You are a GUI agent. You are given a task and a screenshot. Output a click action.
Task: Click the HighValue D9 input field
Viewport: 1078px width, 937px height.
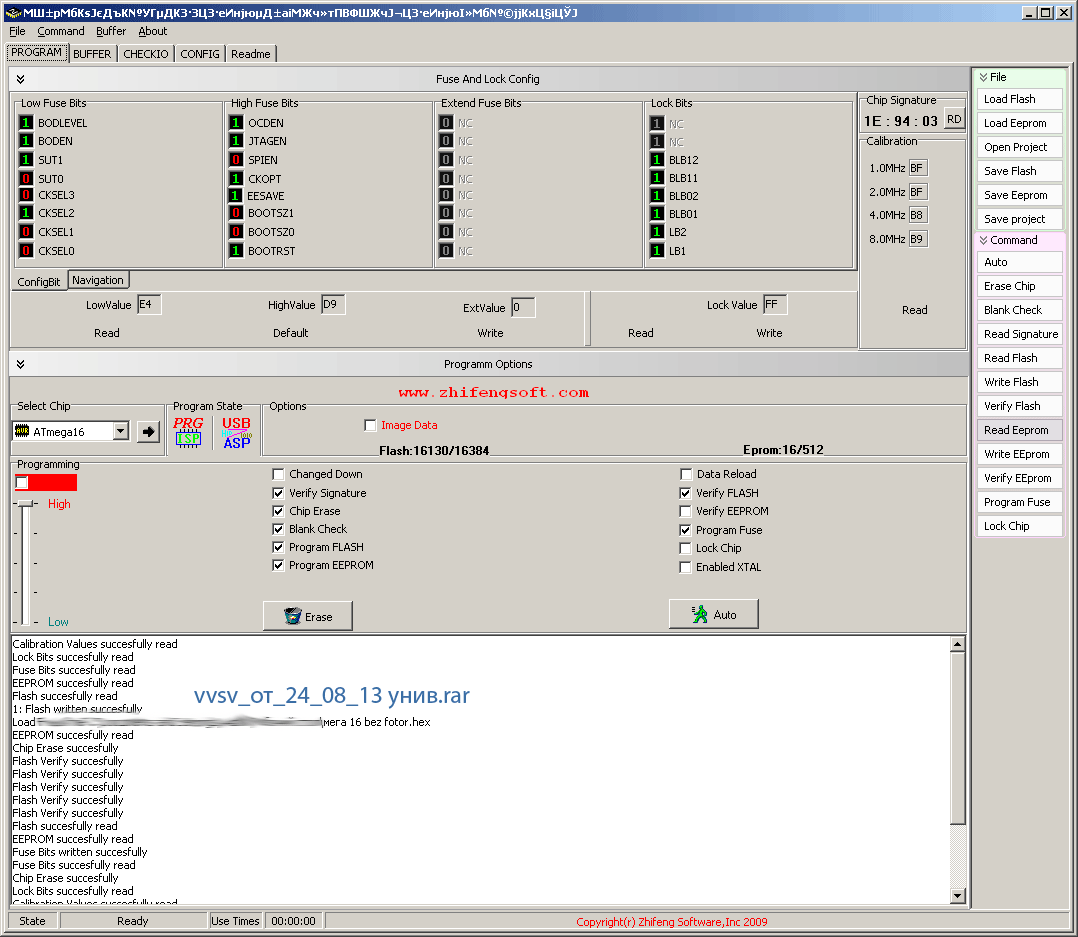(x=333, y=305)
